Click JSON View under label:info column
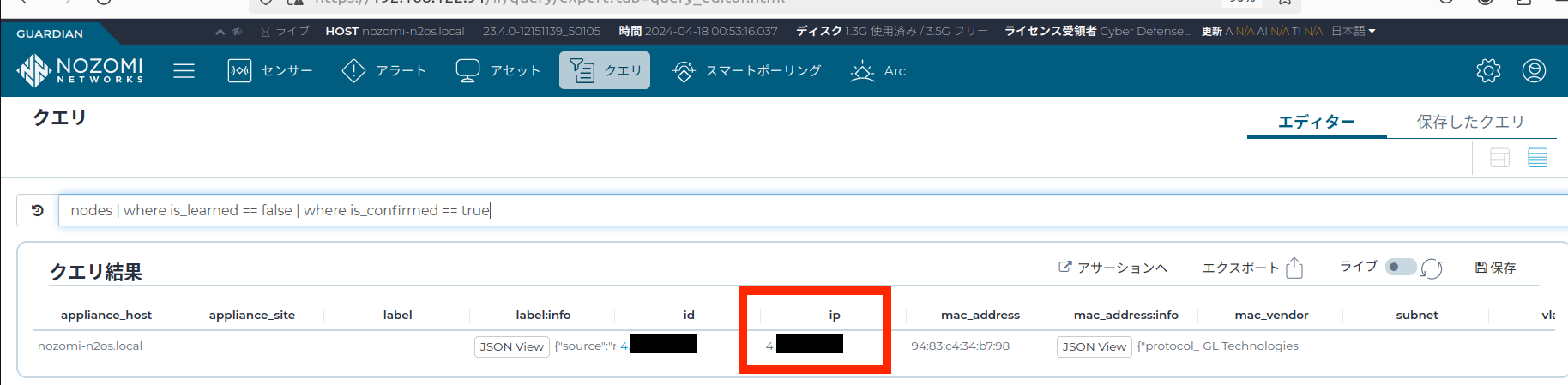Screen dimensions: 1568x385 pyautogui.click(x=511, y=346)
